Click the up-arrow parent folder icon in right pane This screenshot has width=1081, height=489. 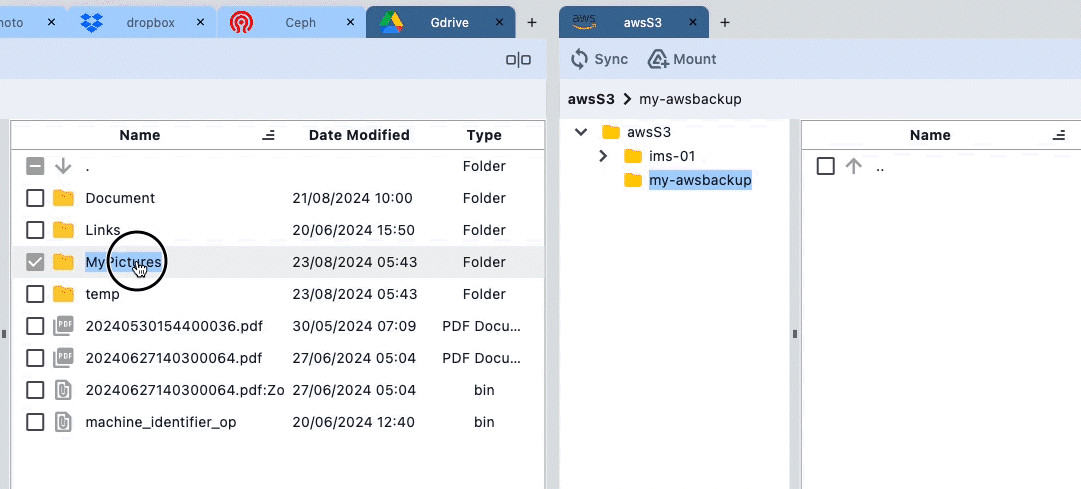tap(853, 167)
